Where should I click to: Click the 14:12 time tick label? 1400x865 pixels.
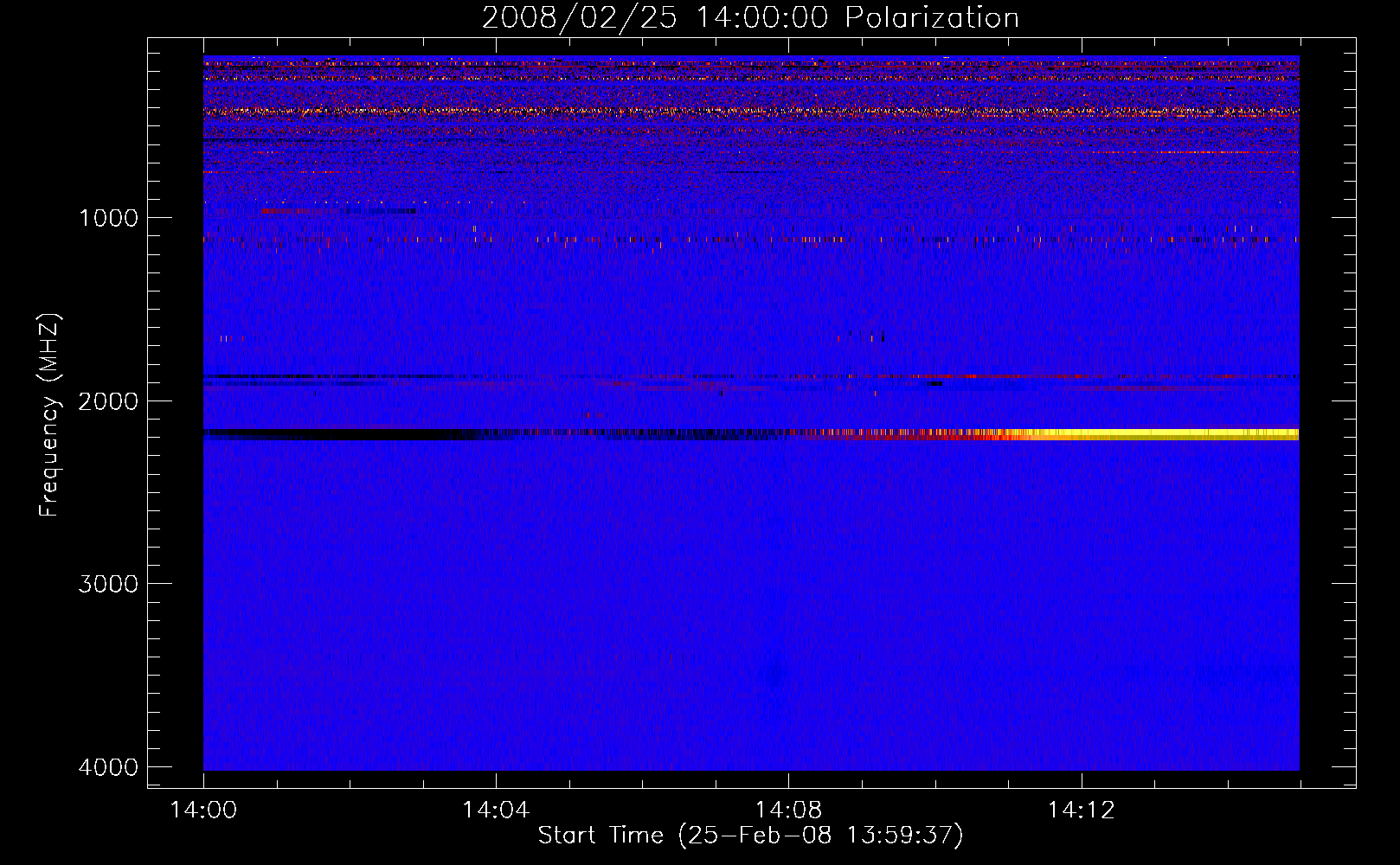(x=1081, y=811)
